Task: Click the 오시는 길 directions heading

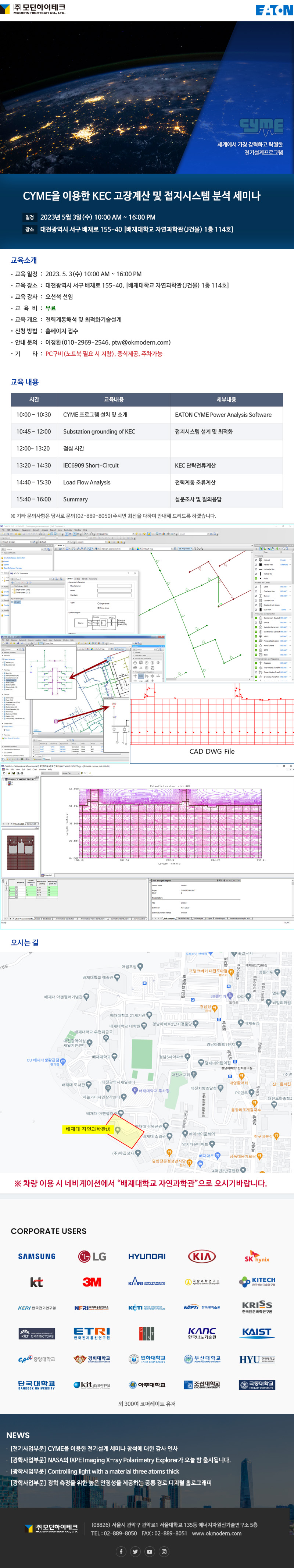Action: coord(24,942)
